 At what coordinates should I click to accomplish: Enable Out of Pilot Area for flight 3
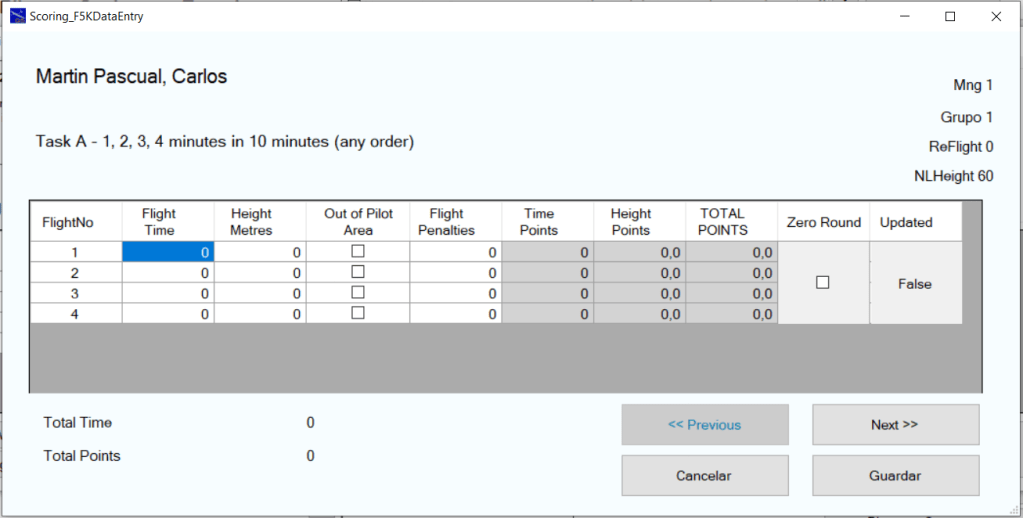[x=358, y=292]
